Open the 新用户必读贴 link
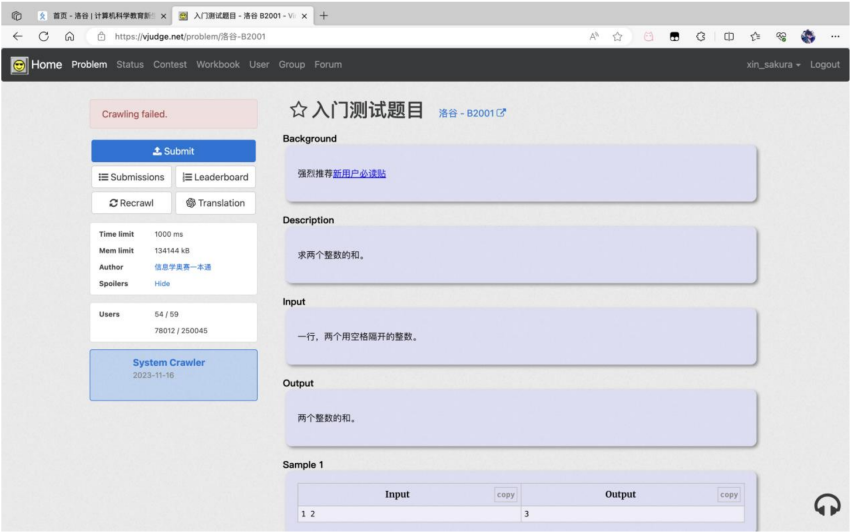Viewport: 850px width, 532px height. click(359, 174)
